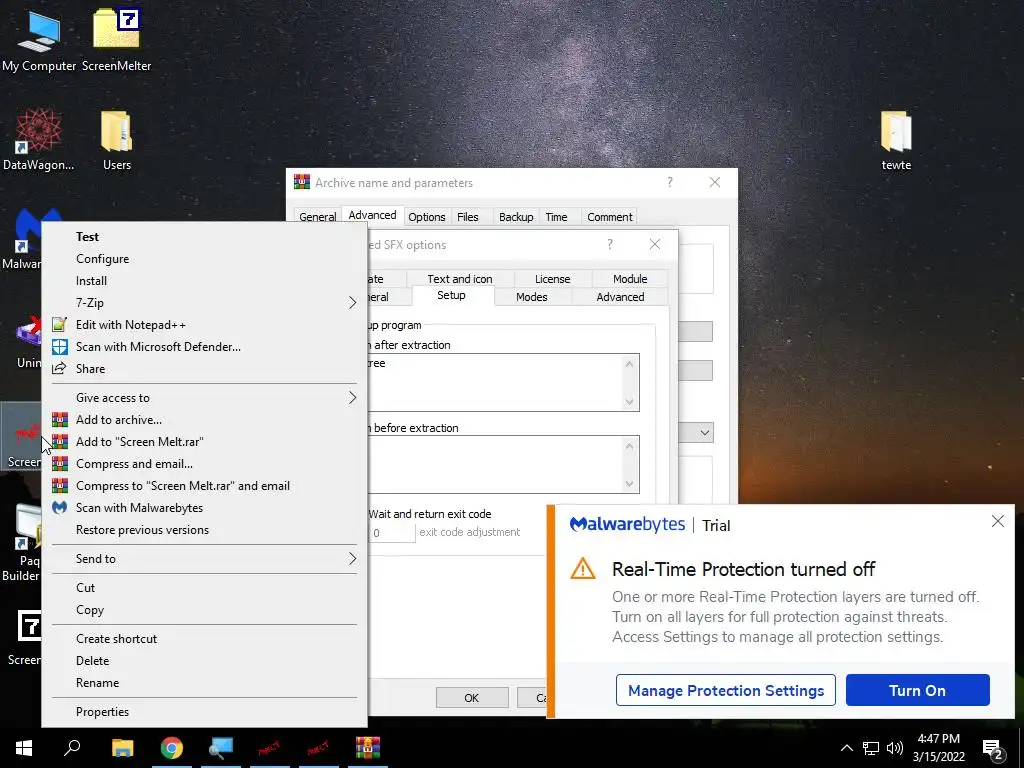
Task: Select the Users folder on desktop
Action: coord(116,139)
